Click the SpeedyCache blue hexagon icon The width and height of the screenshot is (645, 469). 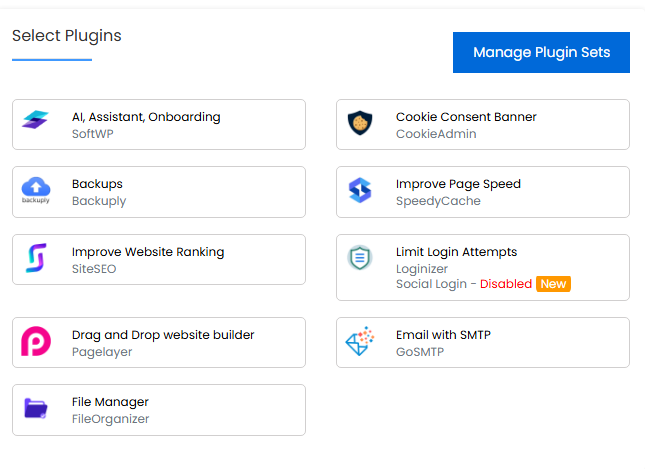pyautogui.click(x=360, y=190)
